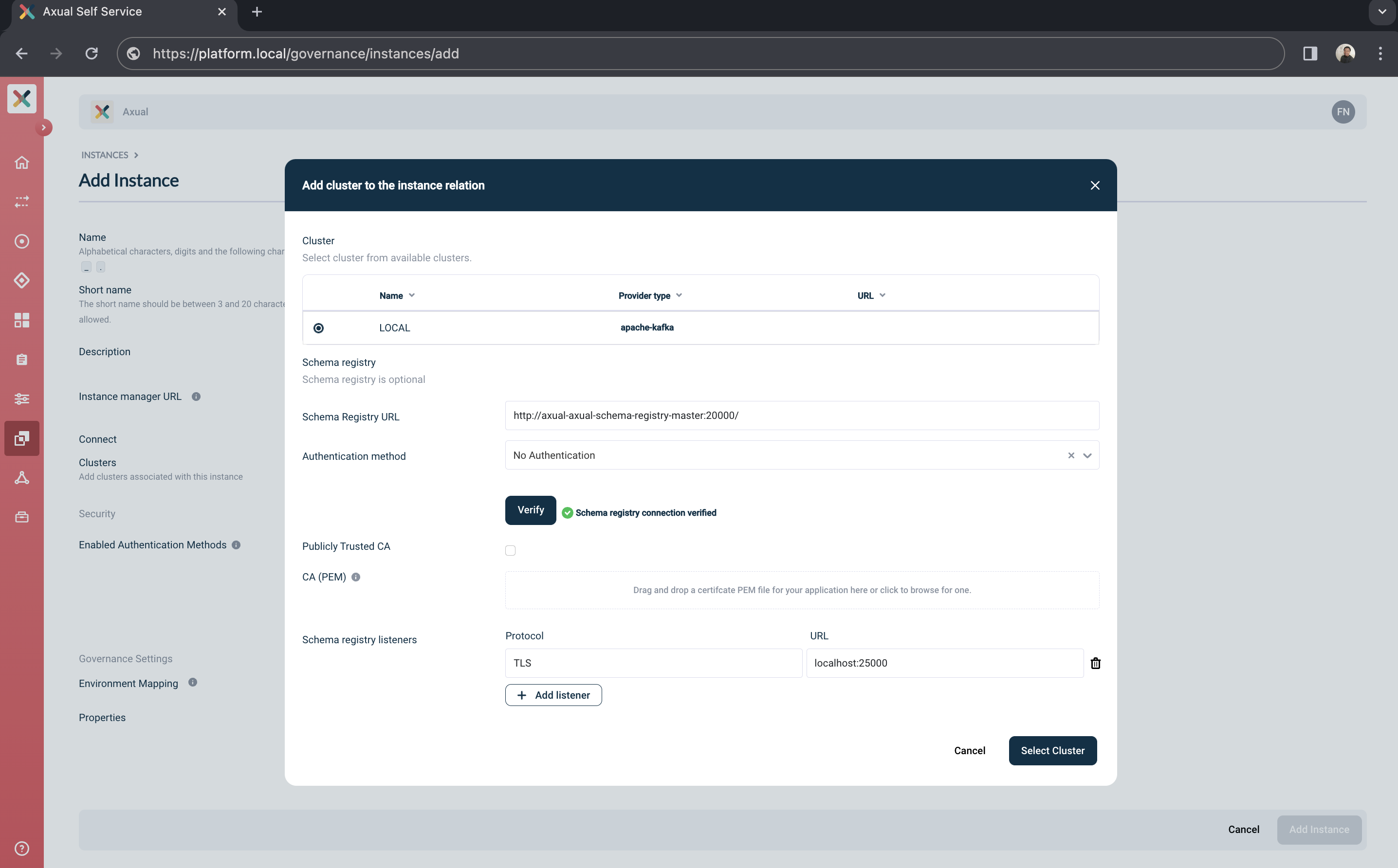Open the stream/arrows sidebar icon

[22, 201]
